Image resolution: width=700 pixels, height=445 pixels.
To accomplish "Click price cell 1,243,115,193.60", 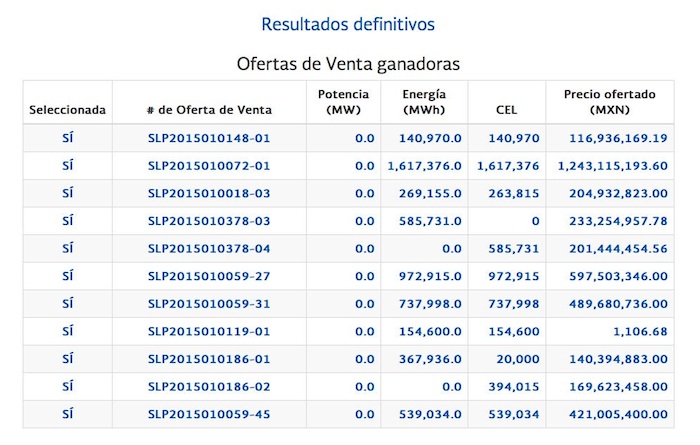I will (612, 166).
